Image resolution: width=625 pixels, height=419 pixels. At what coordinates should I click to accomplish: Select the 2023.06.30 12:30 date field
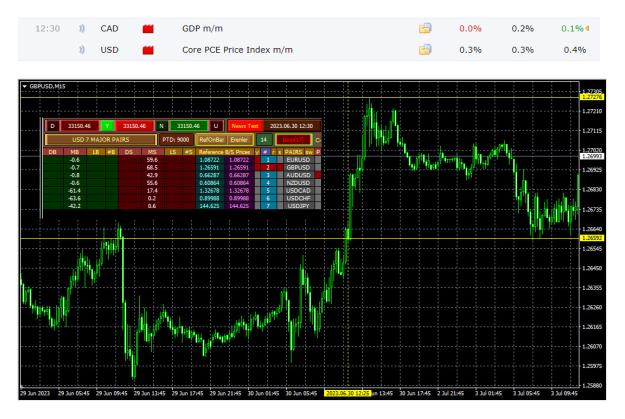point(291,126)
